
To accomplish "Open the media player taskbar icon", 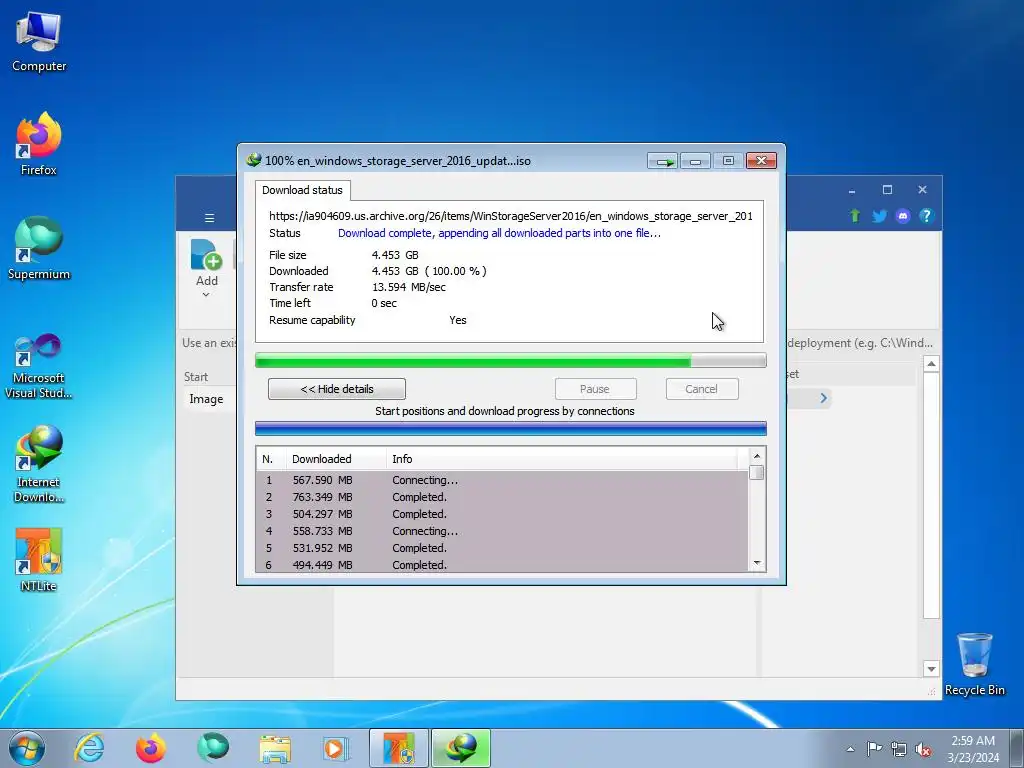I will pos(336,748).
